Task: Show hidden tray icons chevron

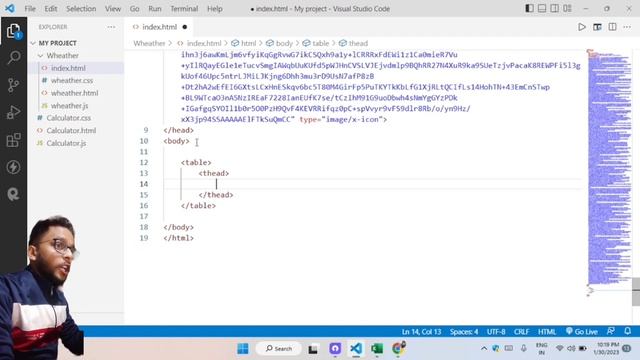Action: click(x=484, y=349)
